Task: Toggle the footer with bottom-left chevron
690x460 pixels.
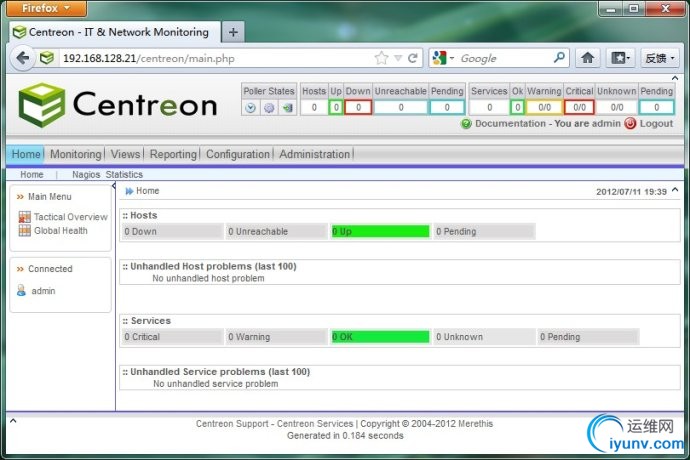Action: pos(13,421)
